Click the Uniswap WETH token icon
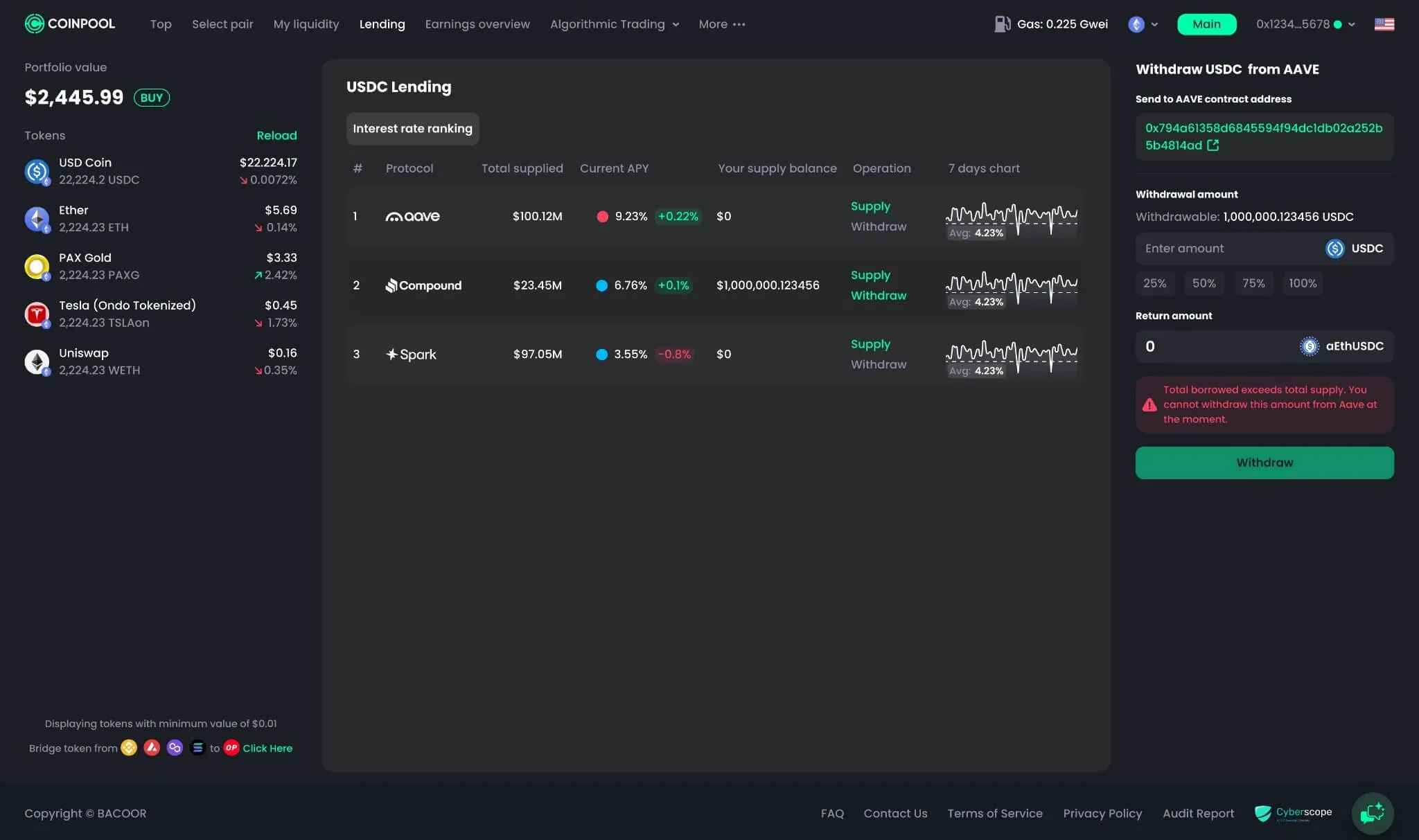Viewport: 1419px width, 840px height. coord(37,361)
